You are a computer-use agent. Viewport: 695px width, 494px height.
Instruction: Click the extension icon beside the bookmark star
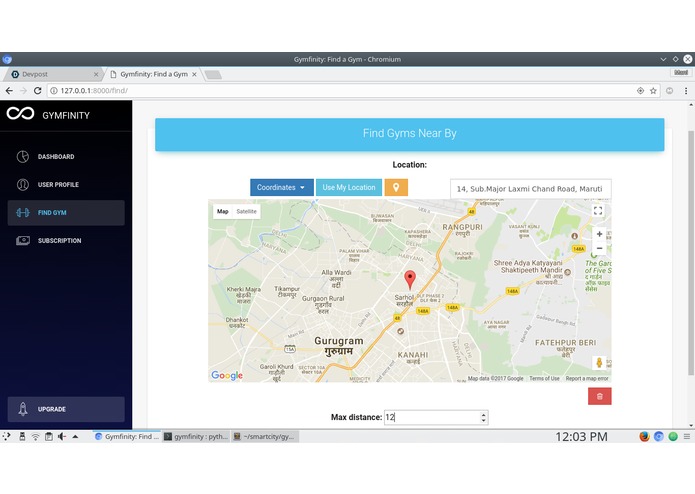click(669, 90)
